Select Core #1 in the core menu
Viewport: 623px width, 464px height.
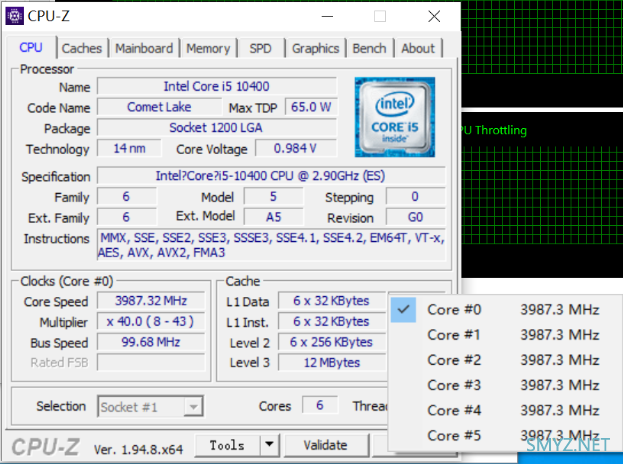click(505, 335)
